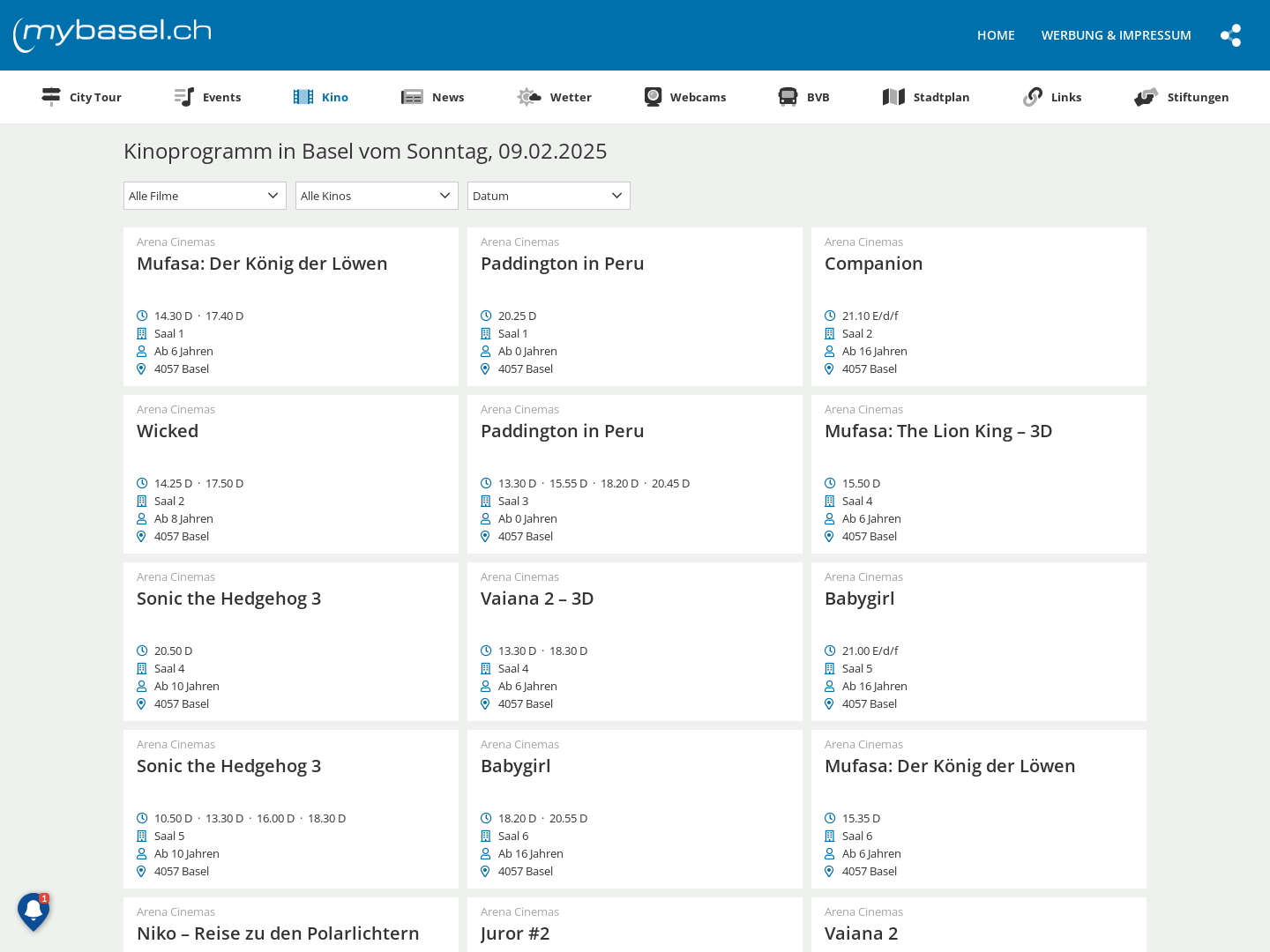This screenshot has height=952, width=1270.
Task: Click the Stadtplan map icon
Action: [893, 97]
